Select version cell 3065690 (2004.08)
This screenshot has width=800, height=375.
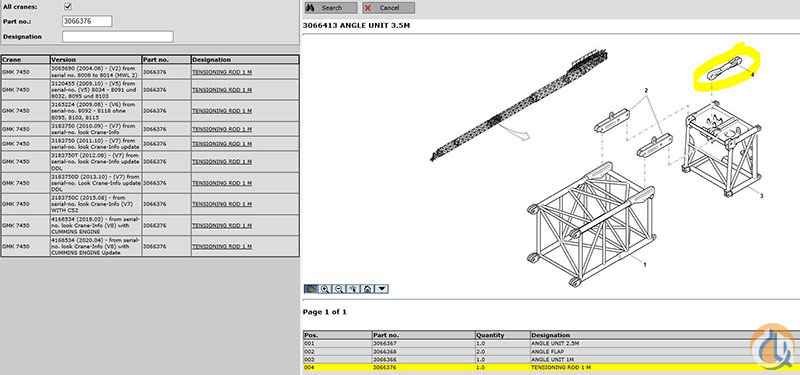pos(95,72)
